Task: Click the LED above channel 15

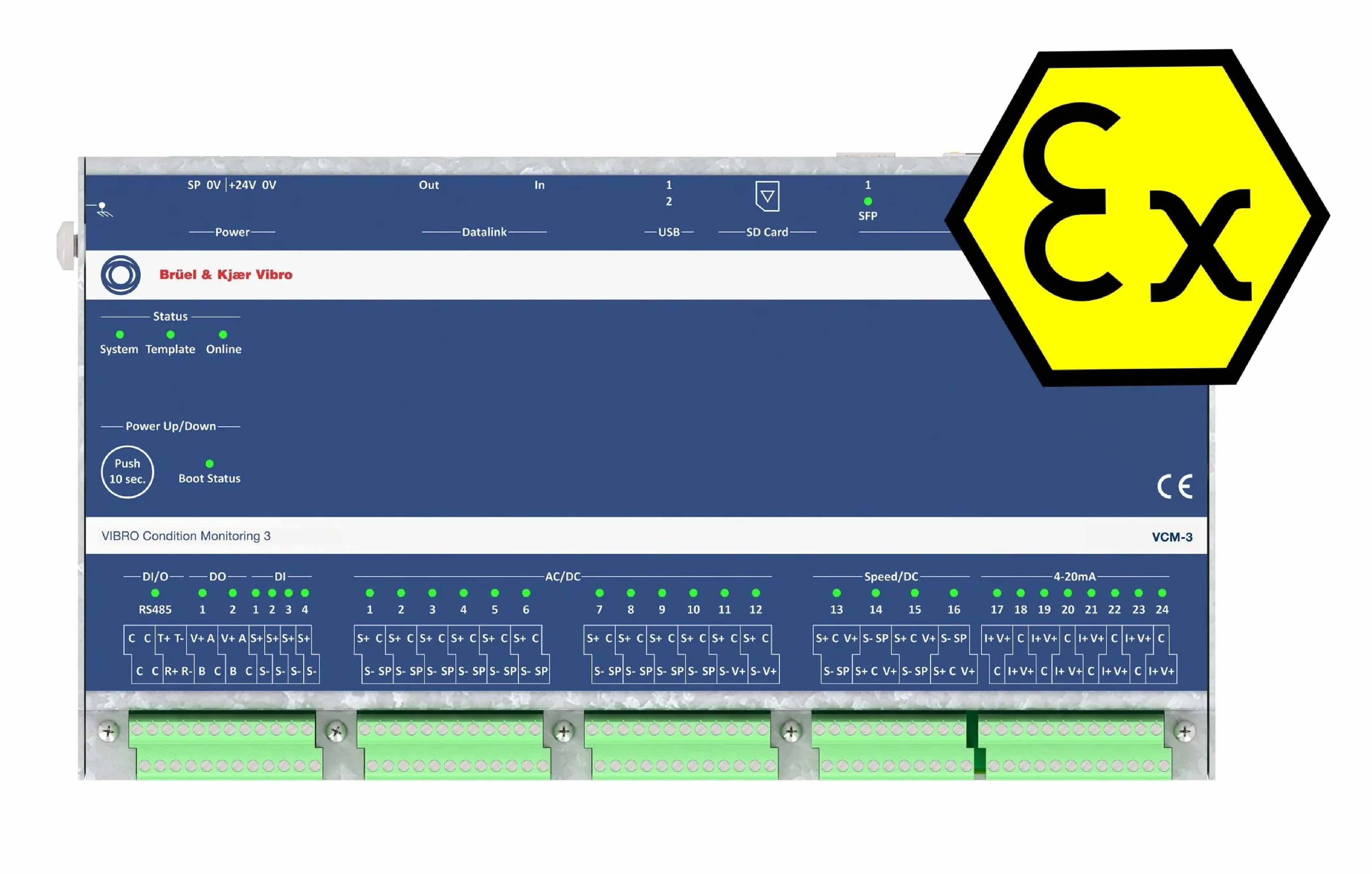Action: [914, 593]
